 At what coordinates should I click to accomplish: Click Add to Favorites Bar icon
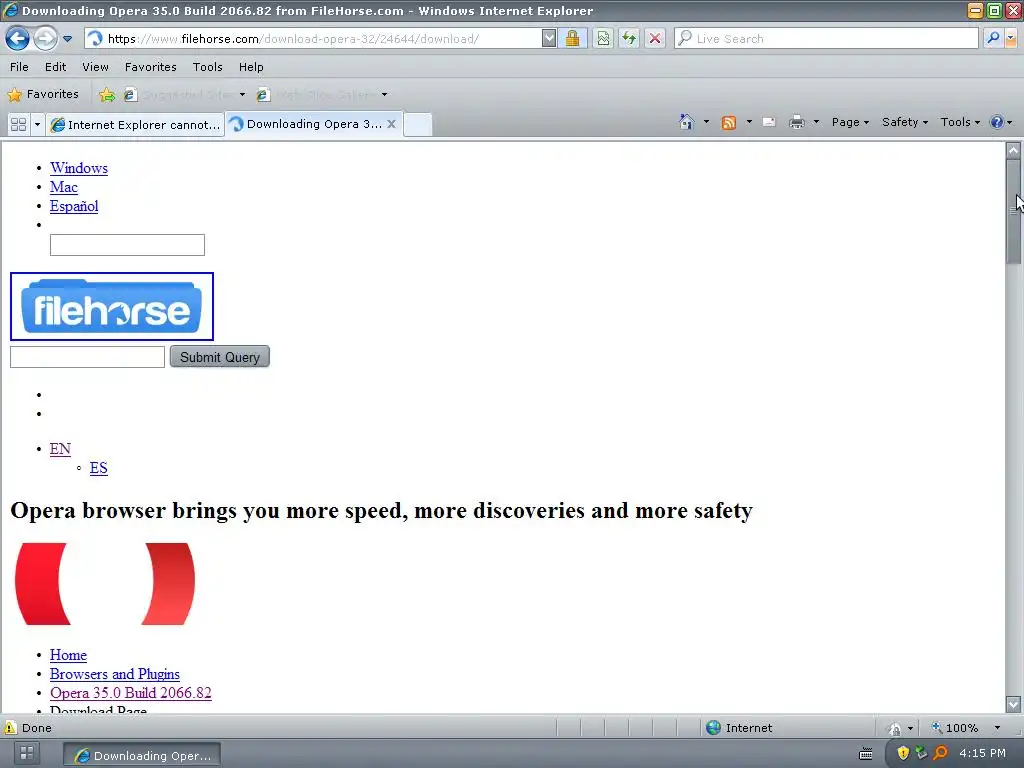pos(107,95)
